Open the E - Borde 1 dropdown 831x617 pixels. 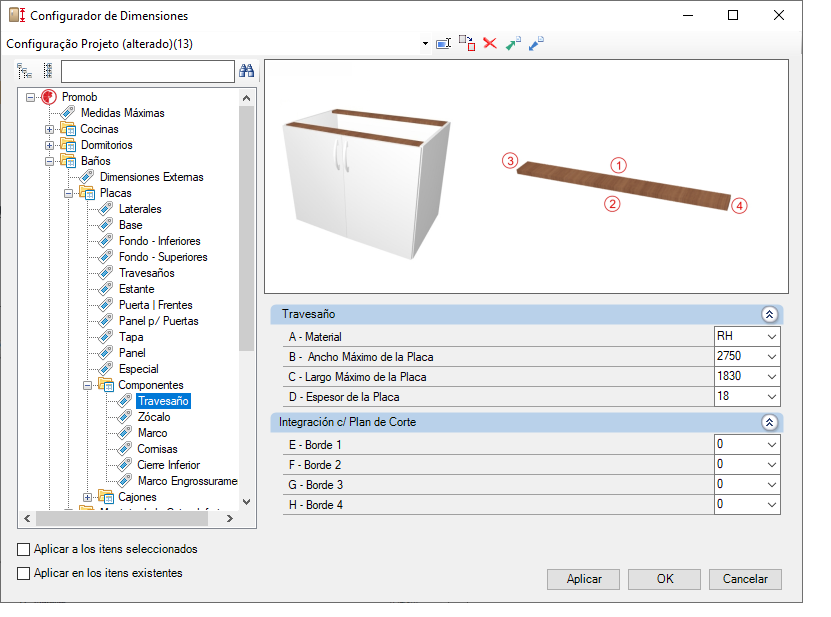(772, 445)
